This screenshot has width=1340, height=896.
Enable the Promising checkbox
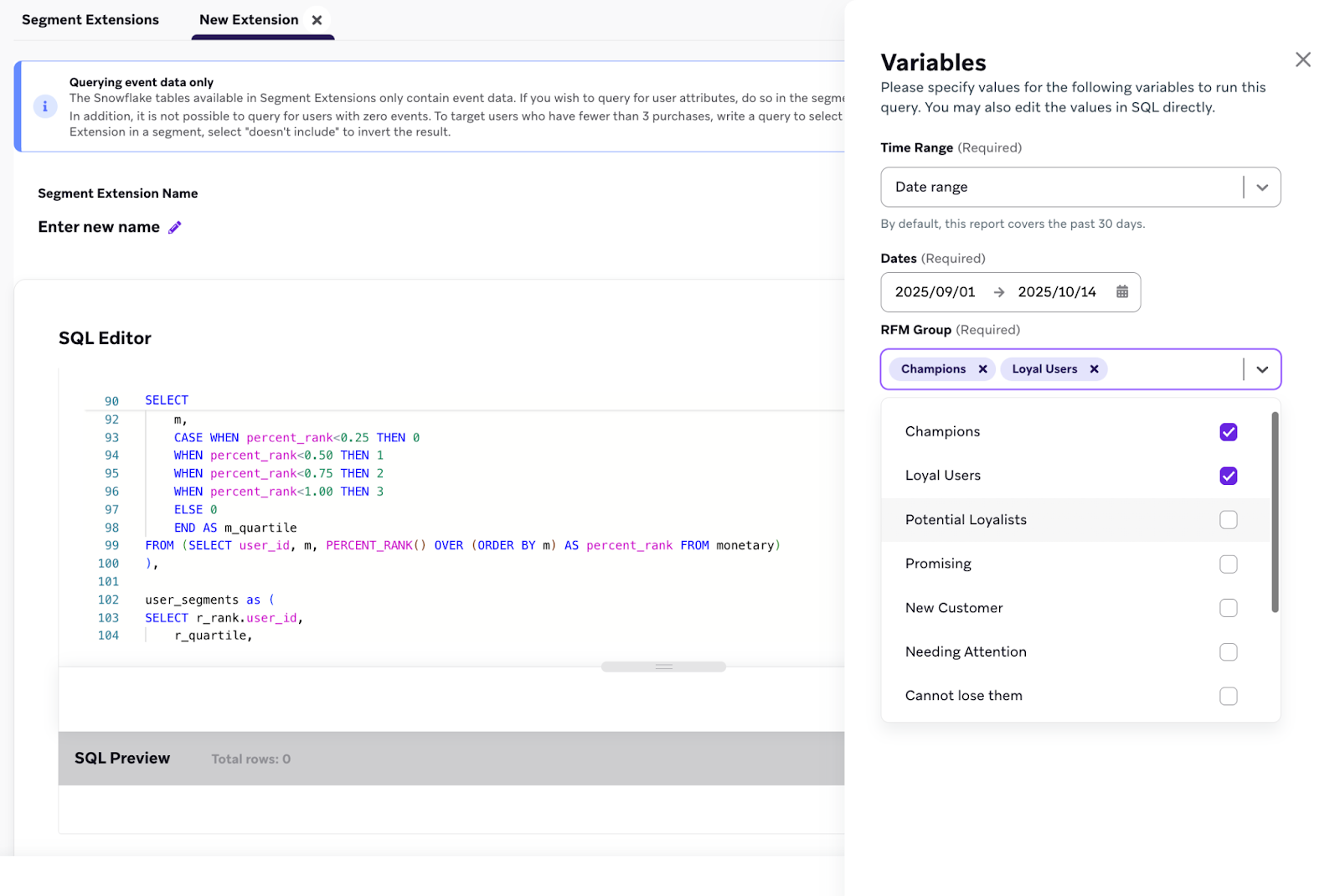tap(1228, 564)
